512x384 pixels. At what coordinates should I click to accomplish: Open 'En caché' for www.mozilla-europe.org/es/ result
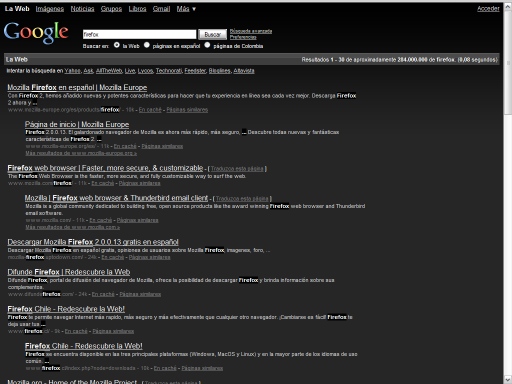(125, 146)
